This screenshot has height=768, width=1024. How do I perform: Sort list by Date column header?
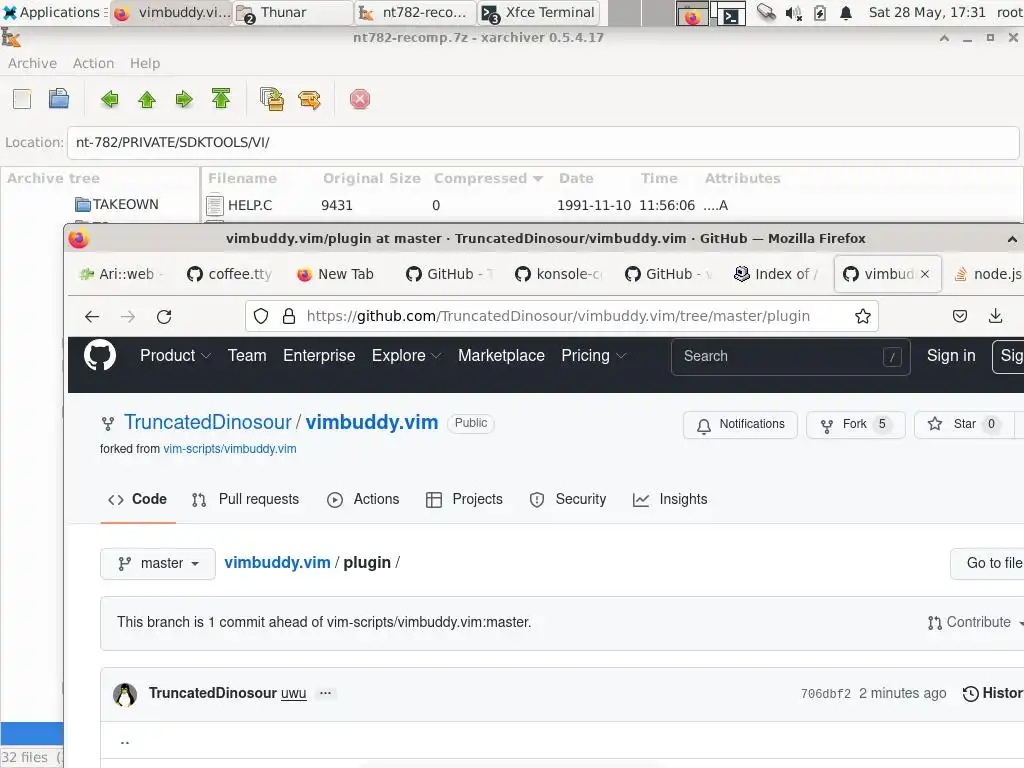point(576,178)
